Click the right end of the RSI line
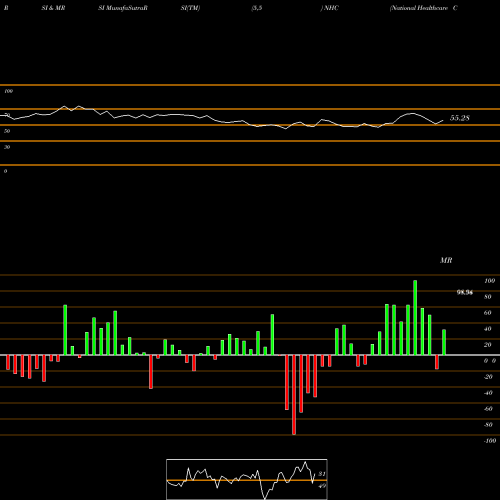The image size is (500, 500). (x=443, y=120)
